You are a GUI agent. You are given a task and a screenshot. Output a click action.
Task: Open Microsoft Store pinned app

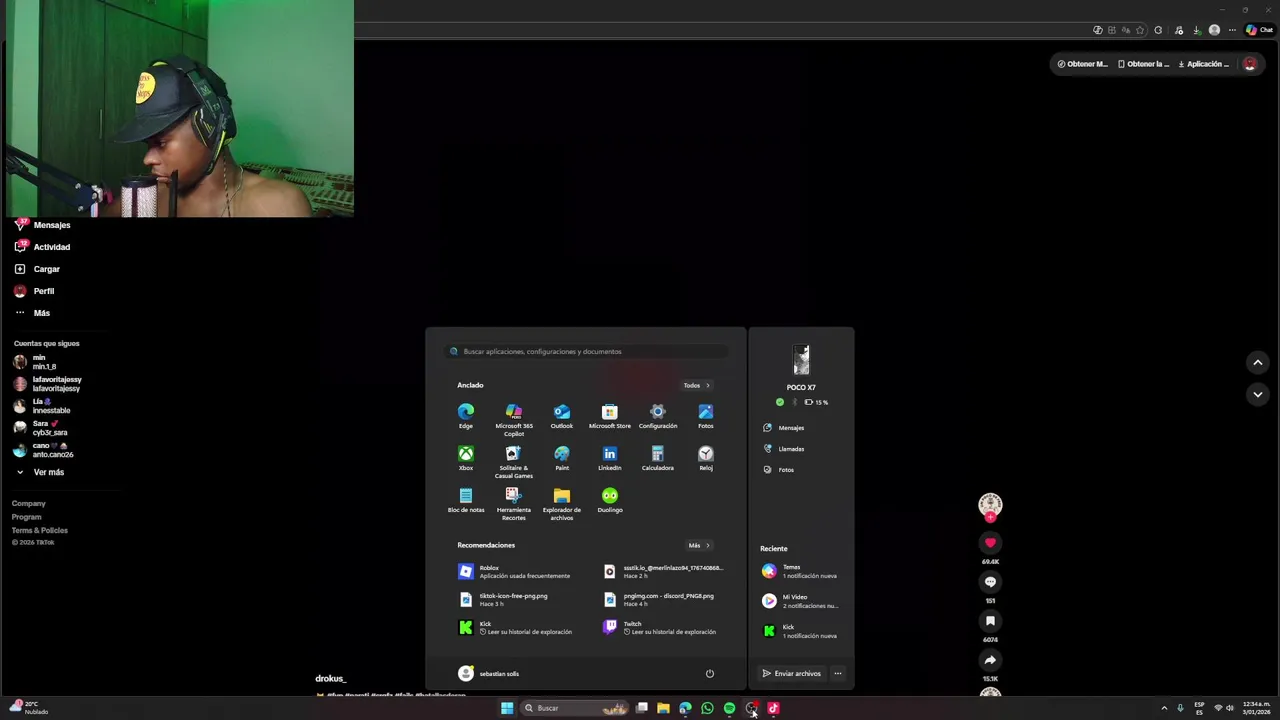pyautogui.click(x=610, y=416)
